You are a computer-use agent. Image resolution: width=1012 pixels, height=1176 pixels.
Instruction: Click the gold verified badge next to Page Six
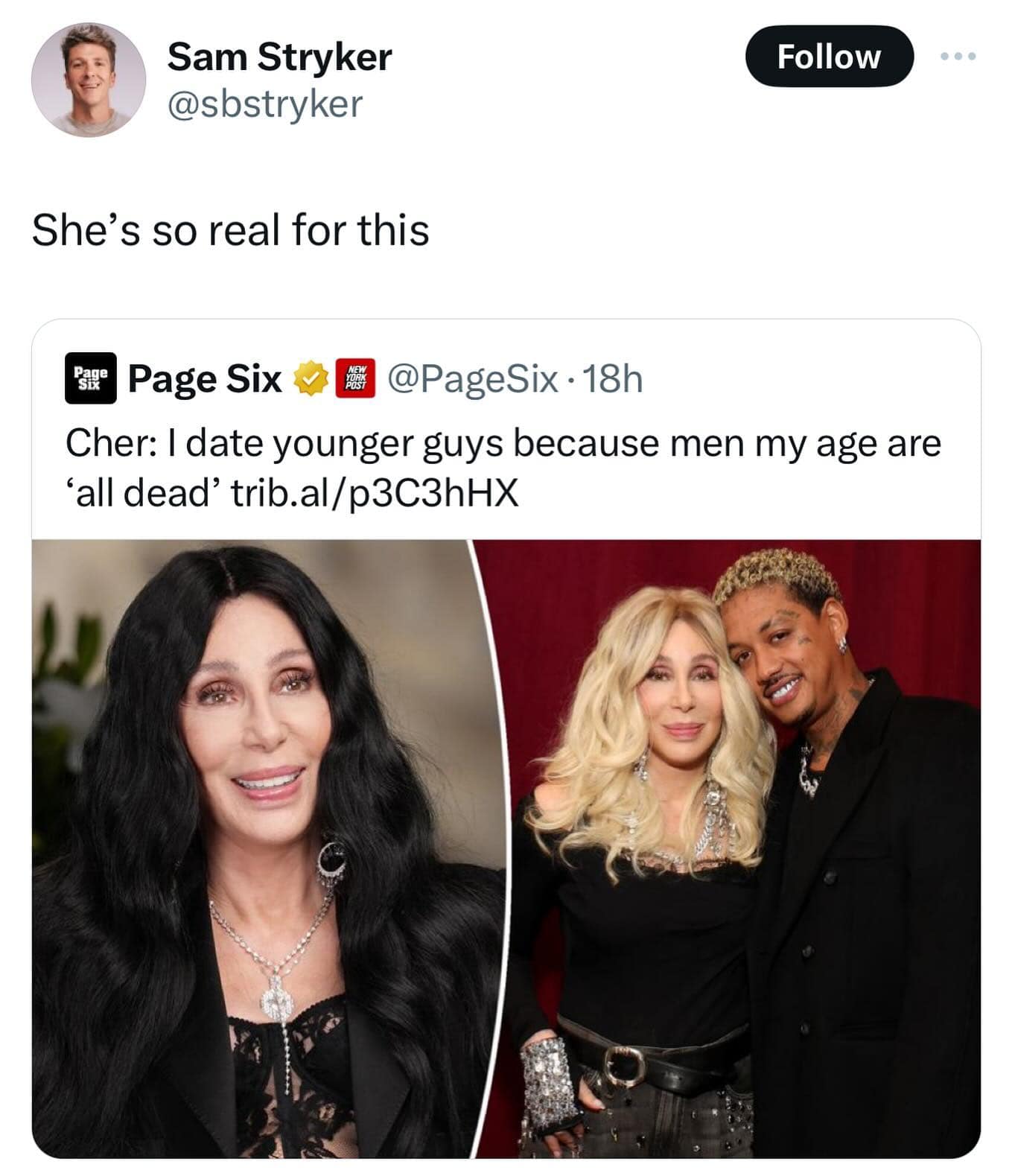point(307,379)
